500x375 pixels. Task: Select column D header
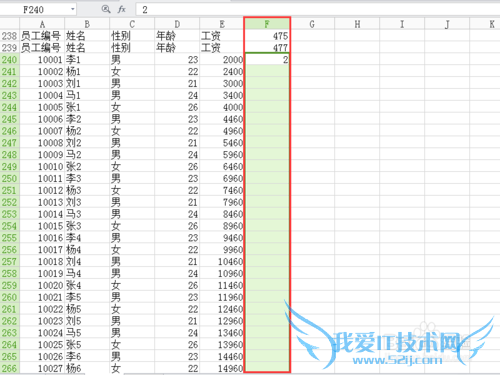(x=177, y=24)
